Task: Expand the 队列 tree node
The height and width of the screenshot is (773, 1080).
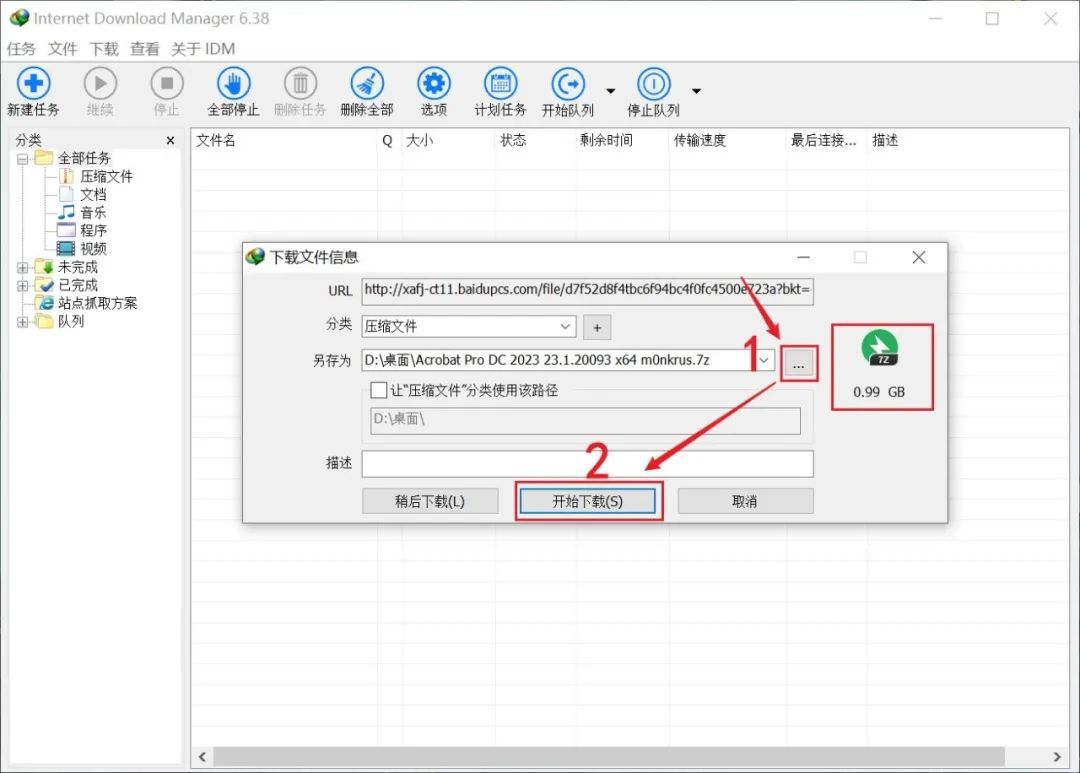Action: (23, 322)
